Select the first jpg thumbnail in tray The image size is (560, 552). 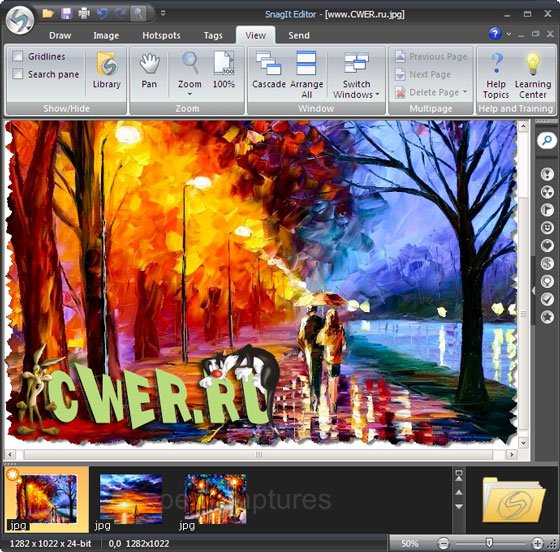click(x=46, y=499)
